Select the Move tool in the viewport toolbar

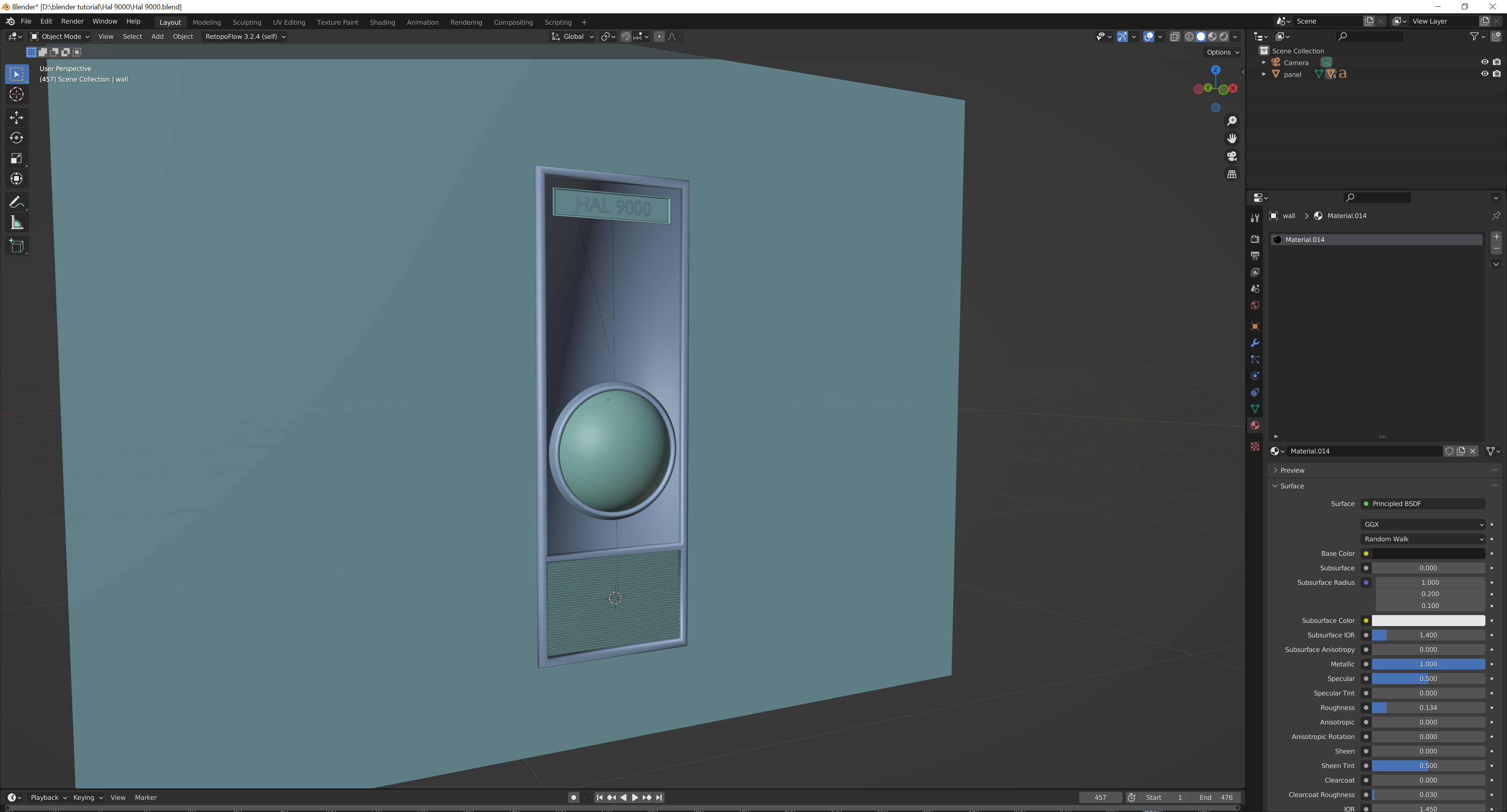(x=16, y=118)
